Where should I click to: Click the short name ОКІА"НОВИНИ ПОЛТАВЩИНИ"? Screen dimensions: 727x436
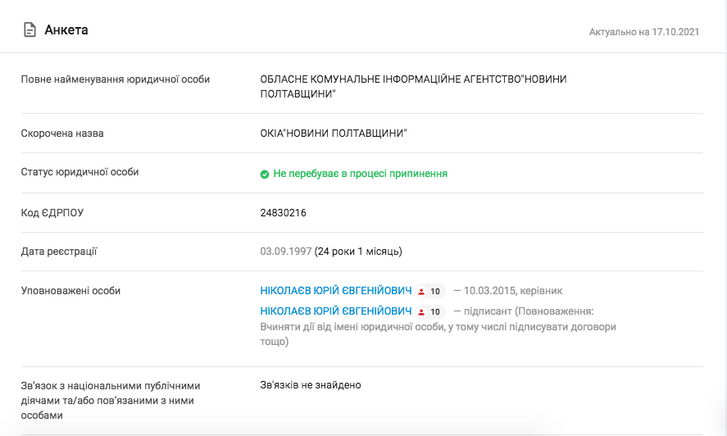[x=333, y=134]
